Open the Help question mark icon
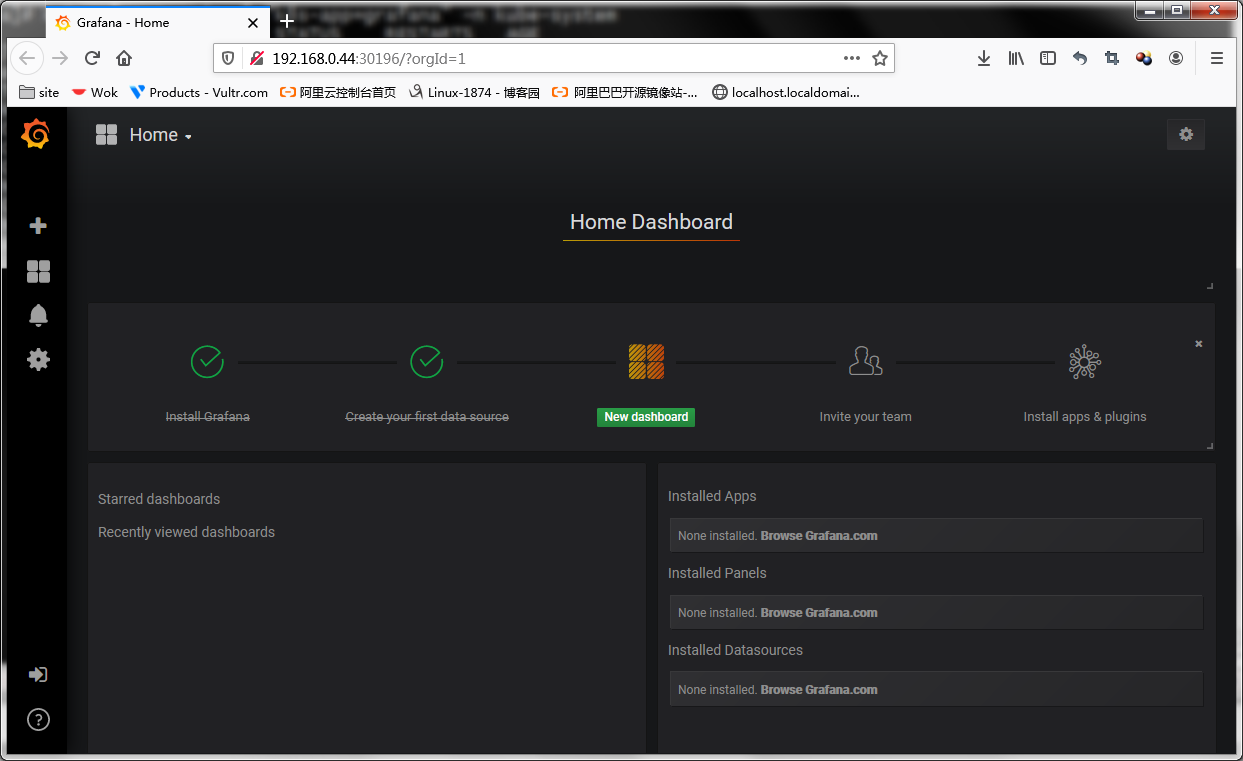 coord(38,719)
